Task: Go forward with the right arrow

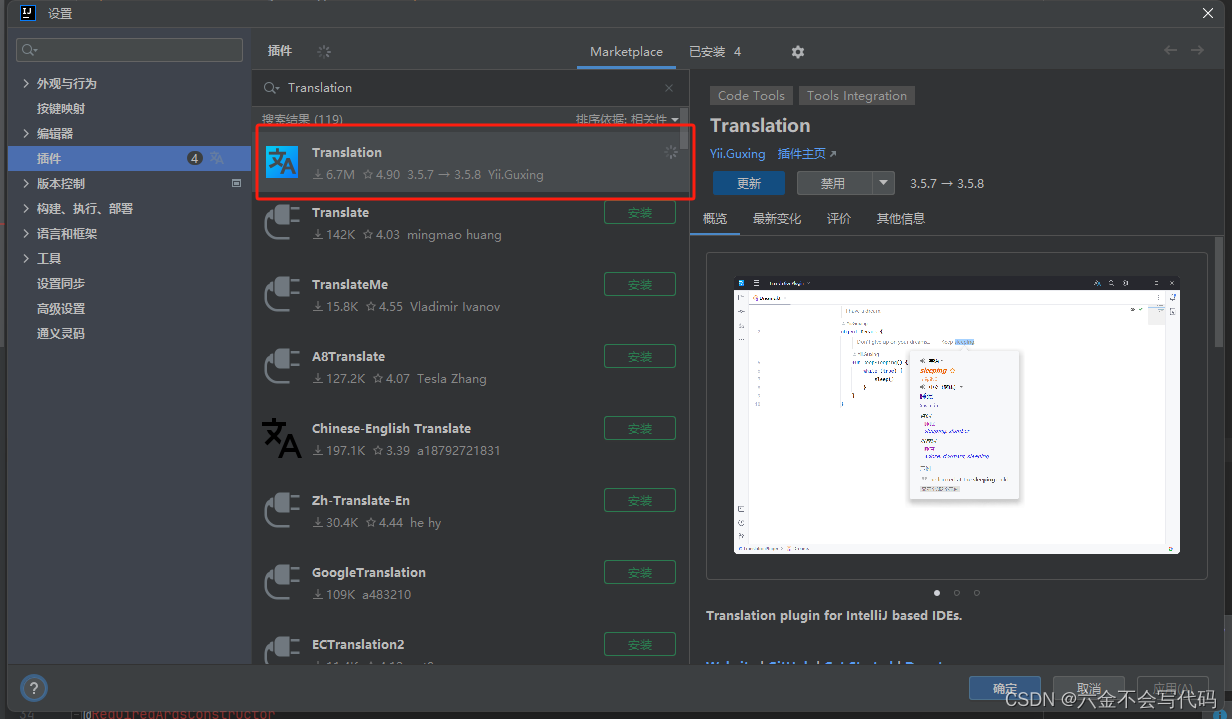Action: pos(1197,50)
